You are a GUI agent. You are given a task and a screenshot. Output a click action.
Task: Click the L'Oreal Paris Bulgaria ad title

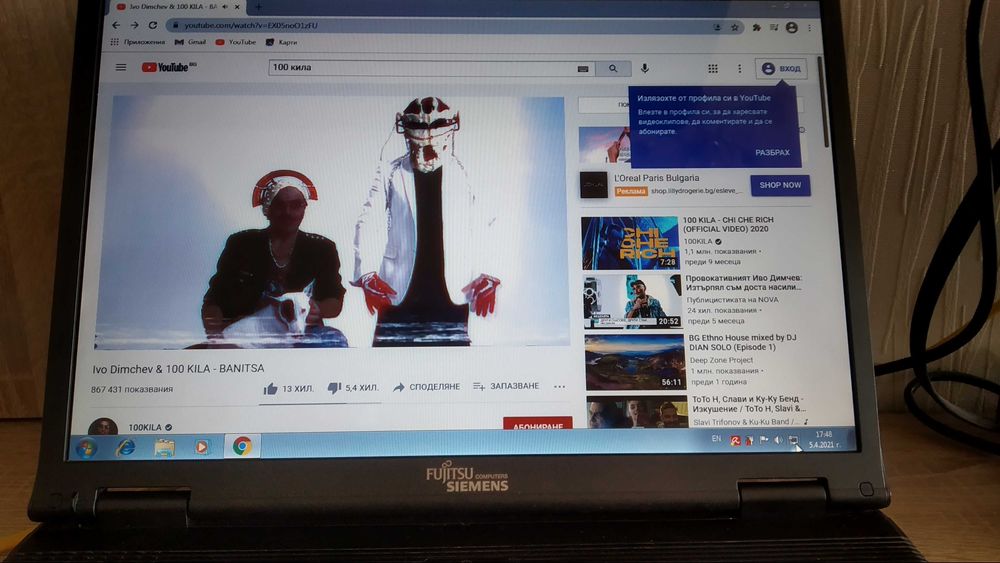coord(657,179)
